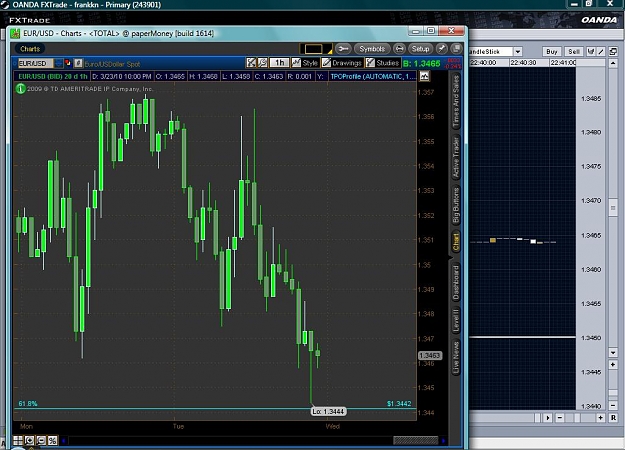Screen dimensions: 625x450
Task: Click the 22:40:30 time label in OANDA
Action: [523, 63]
